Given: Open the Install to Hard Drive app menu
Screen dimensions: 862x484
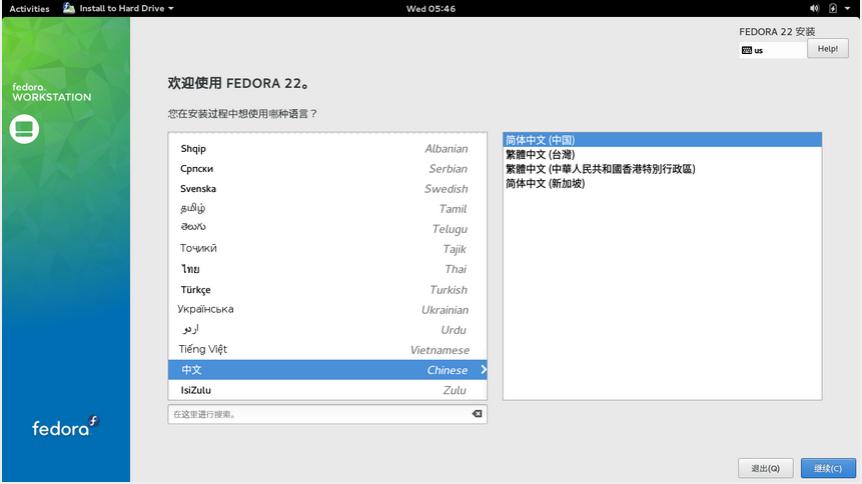Looking at the screenshot, I should click(118, 8).
